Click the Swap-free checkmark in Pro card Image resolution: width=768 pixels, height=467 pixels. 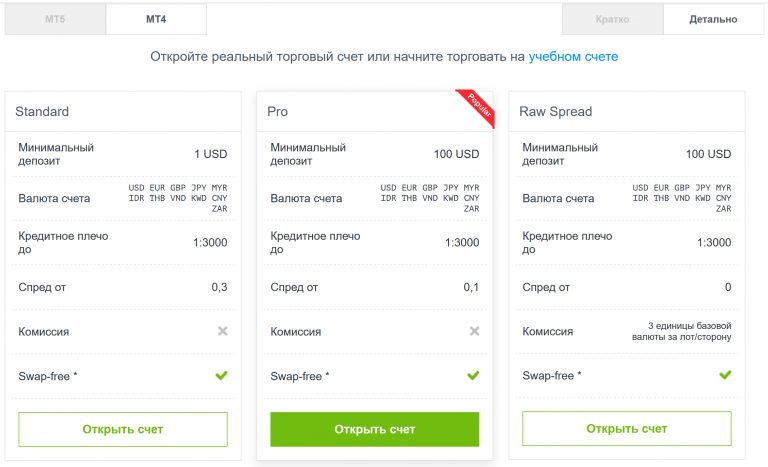point(474,376)
